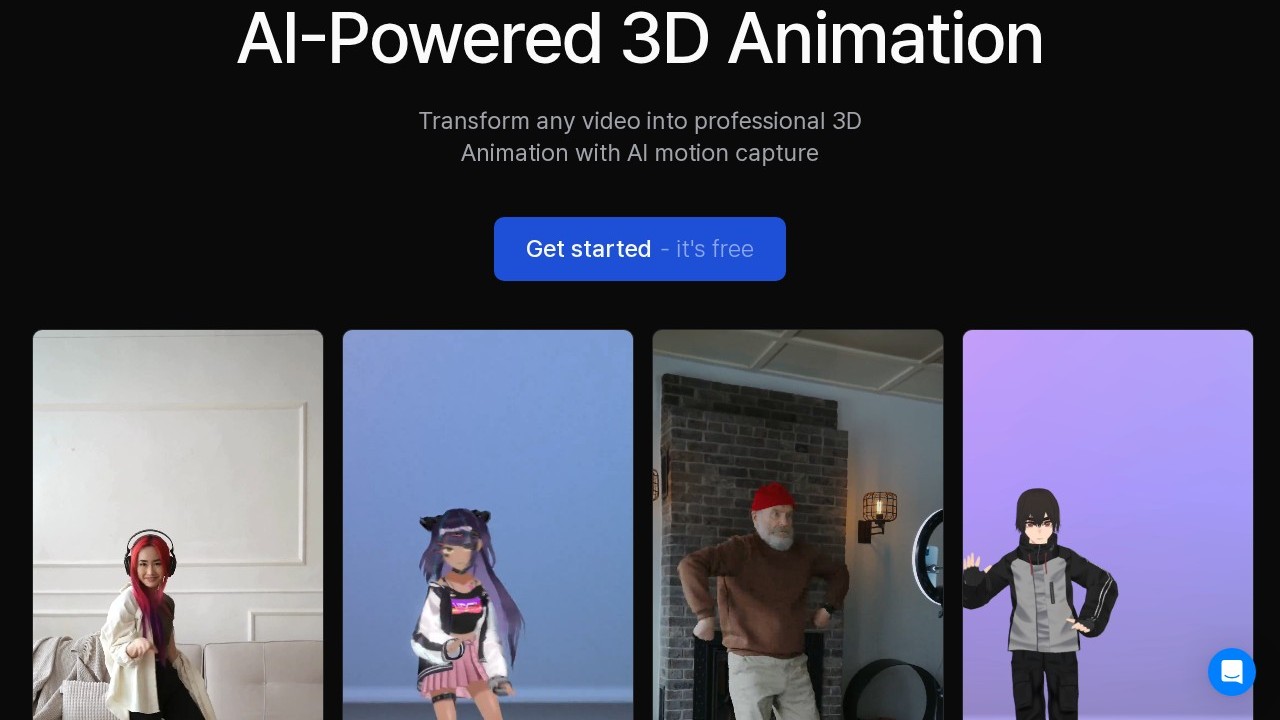
Task: Click the headphones on the red-haired woman
Action: pos(150,550)
